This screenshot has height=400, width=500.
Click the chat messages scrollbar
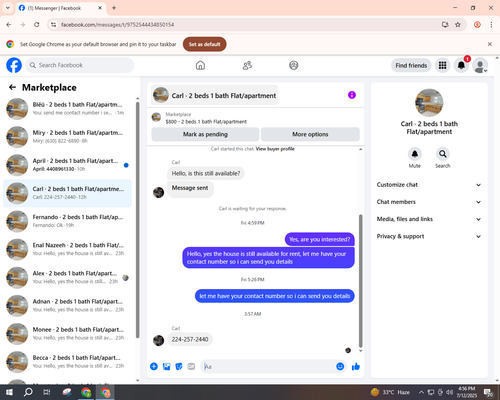pos(360,281)
